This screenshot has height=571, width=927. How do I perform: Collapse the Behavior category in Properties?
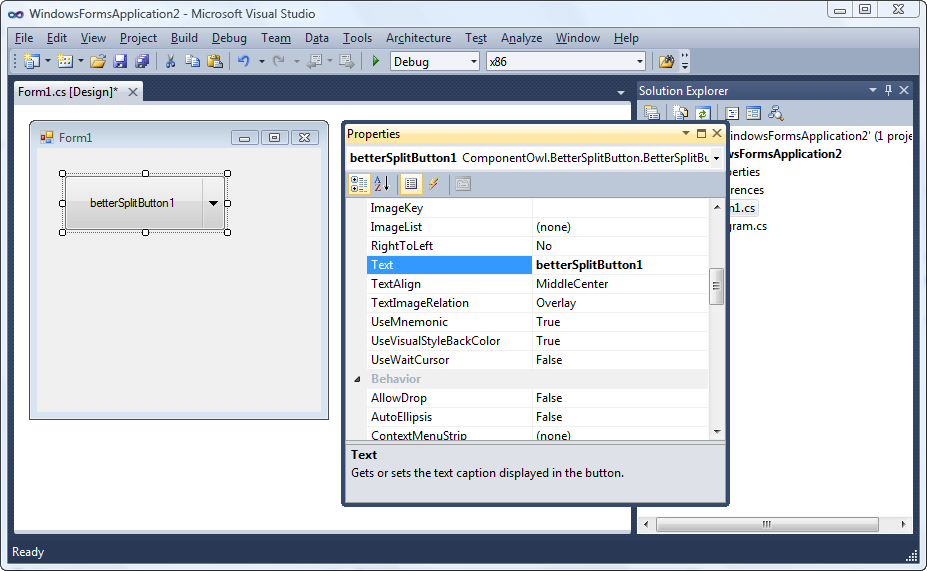click(x=357, y=380)
